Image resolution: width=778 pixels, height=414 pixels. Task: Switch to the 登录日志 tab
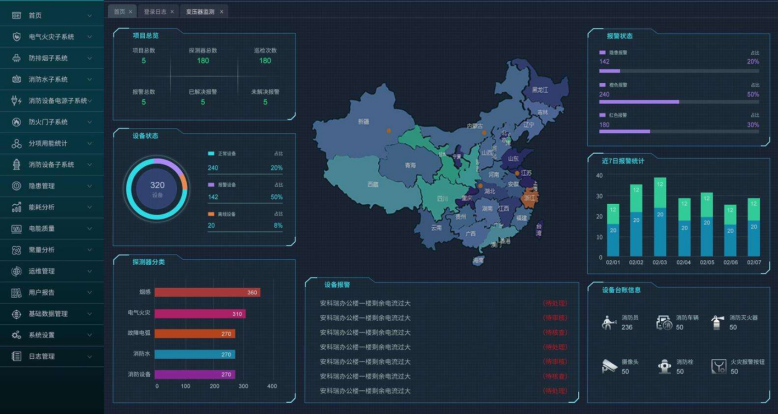[156, 11]
